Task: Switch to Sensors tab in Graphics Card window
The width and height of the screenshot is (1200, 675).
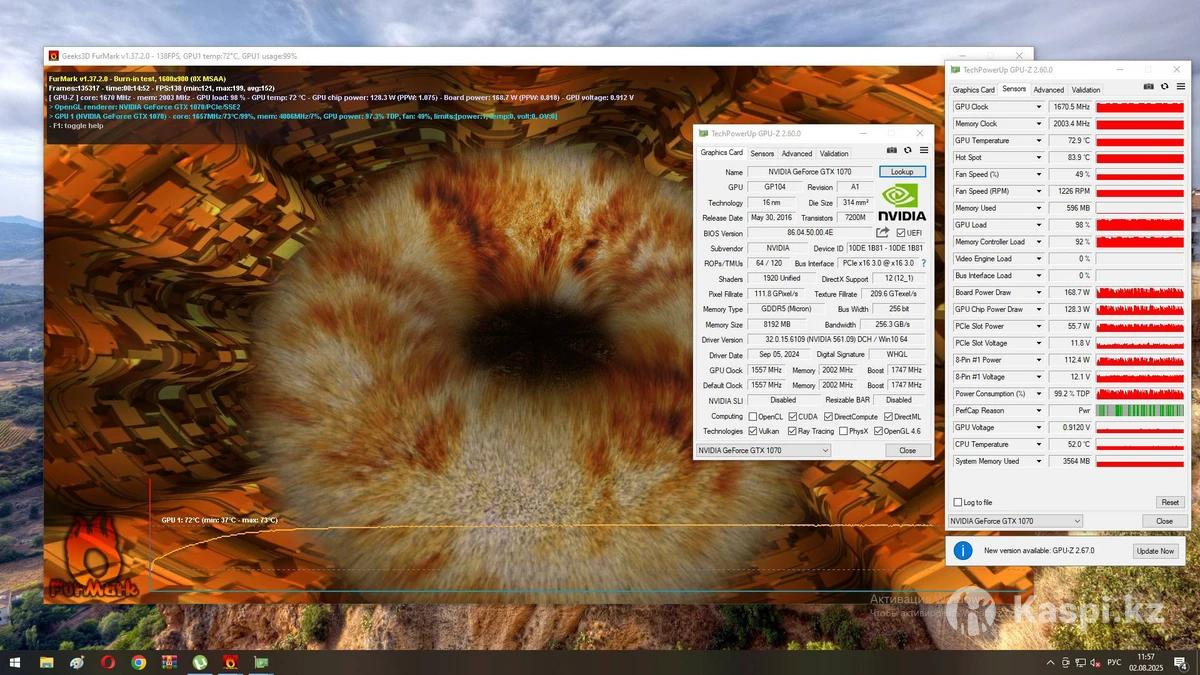Action: click(762, 154)
